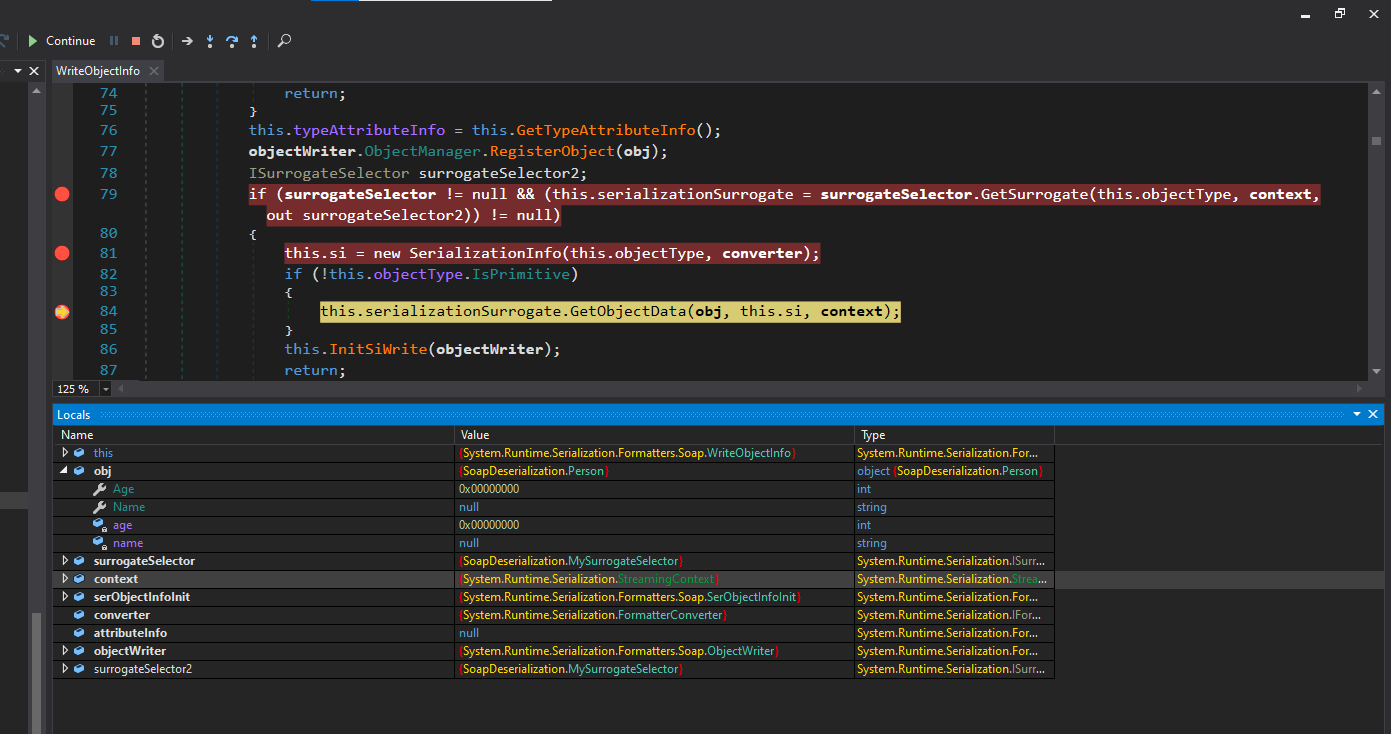Stop debugging with the red square icon
Screen dimensions: 1391x734
136,41
